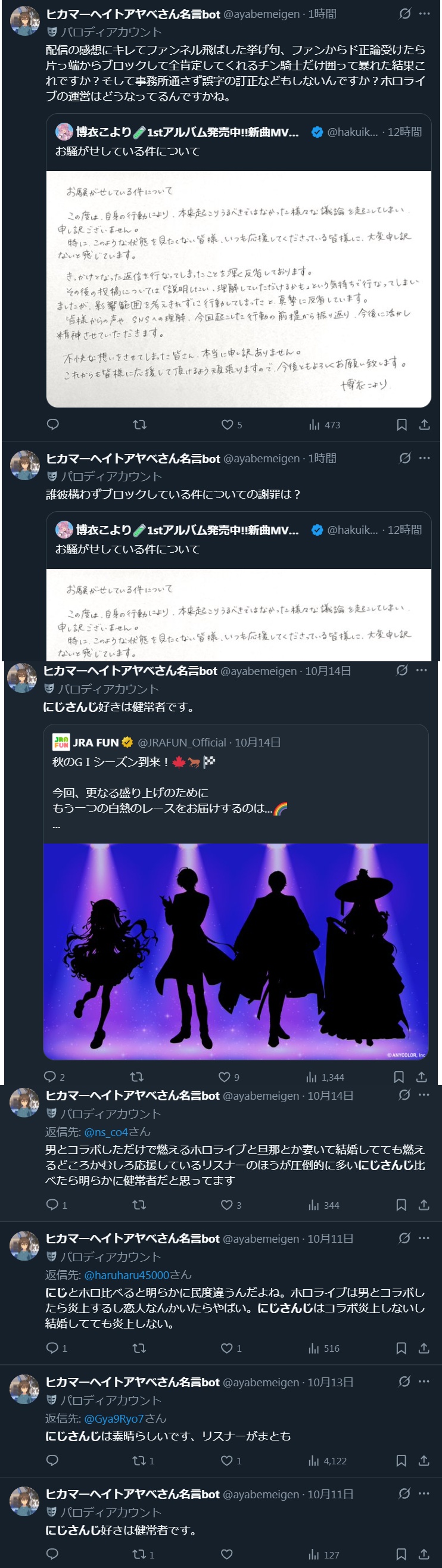The image size is (442, 1568).
Task: Reply to the first tweet with 473 views
Action: (53, 425)
